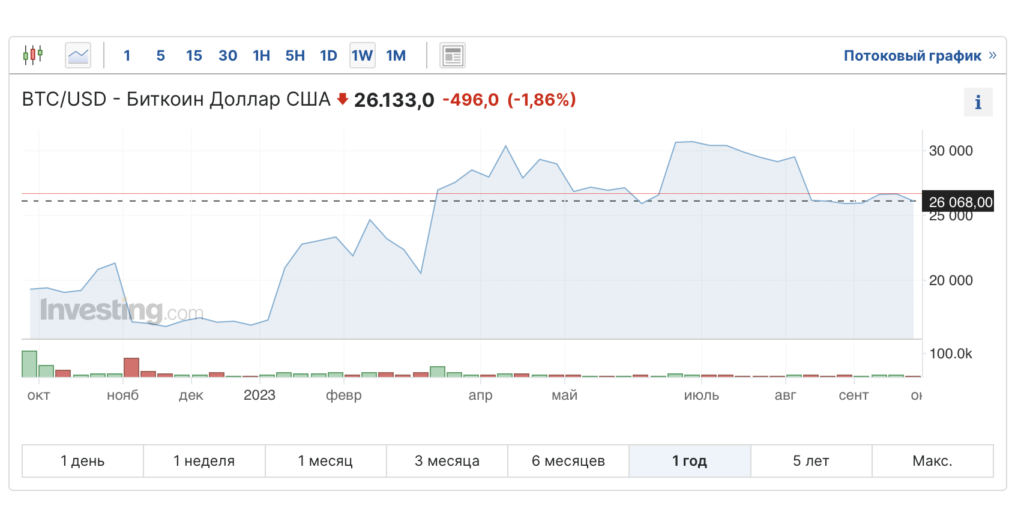Click the blue info icon
The width and height of the screenshot is (1024, 509).
click(x=978, y=103)
